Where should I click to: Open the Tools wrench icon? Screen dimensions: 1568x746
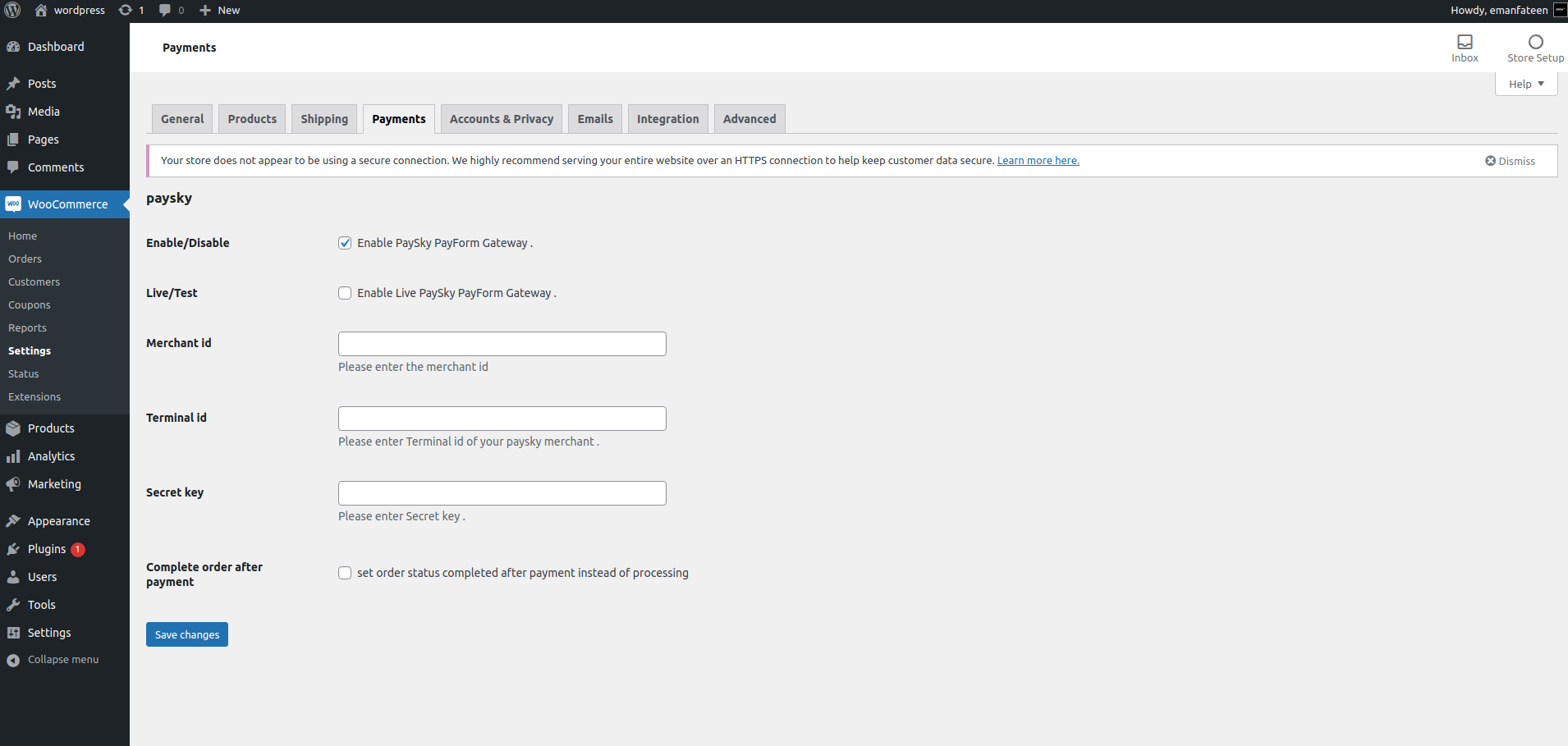(x=13, y=605)
